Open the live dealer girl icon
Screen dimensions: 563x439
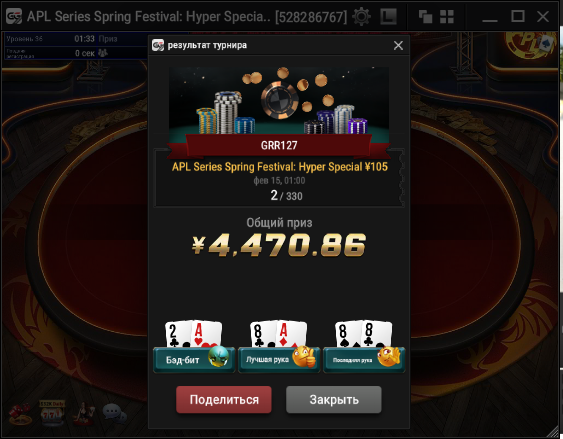(x=84, y=414)
